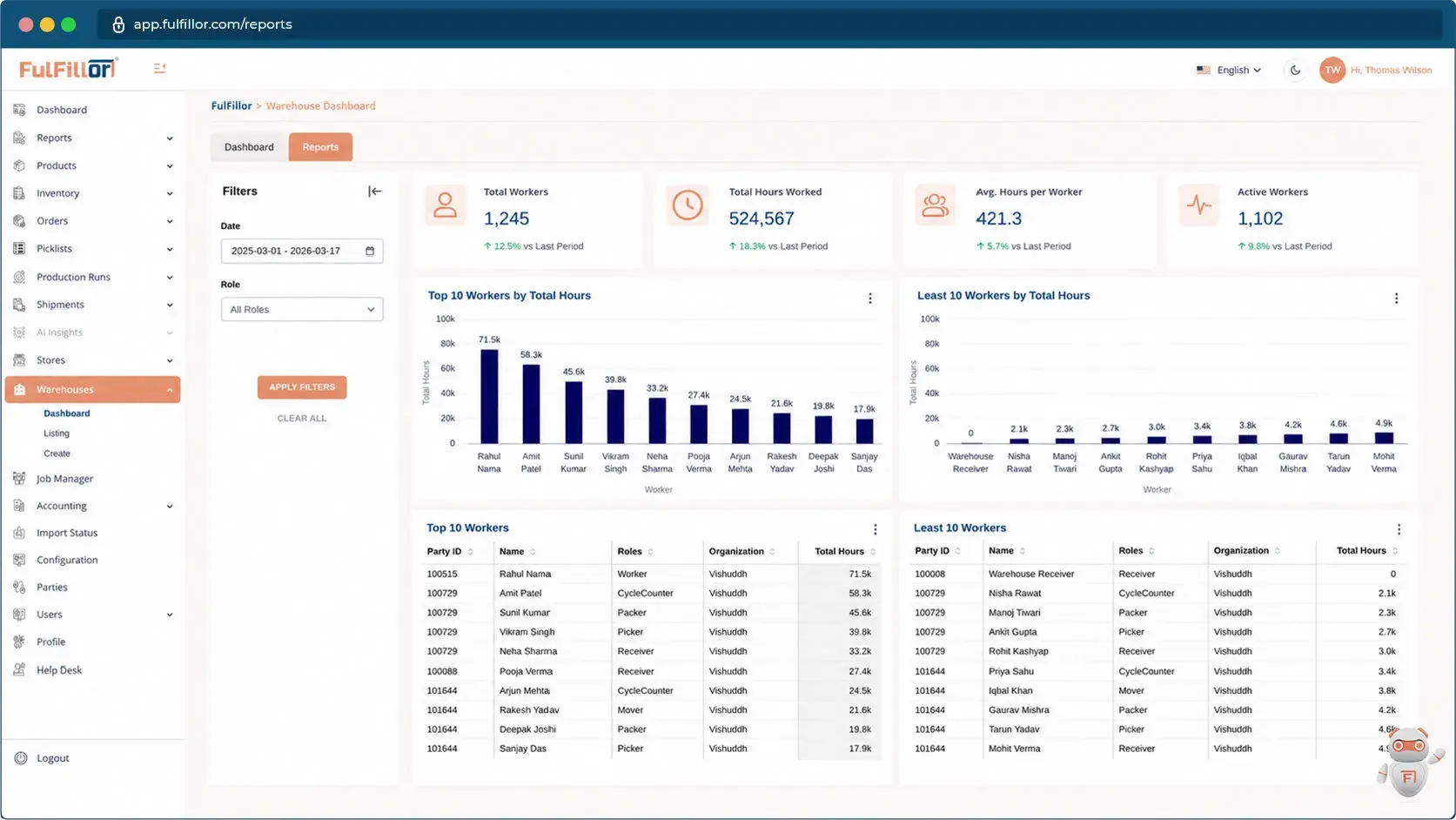This screenshot has width=1456, height=820.
Task: Click the Import Status sidebar icon
Action: coord(19,533)
